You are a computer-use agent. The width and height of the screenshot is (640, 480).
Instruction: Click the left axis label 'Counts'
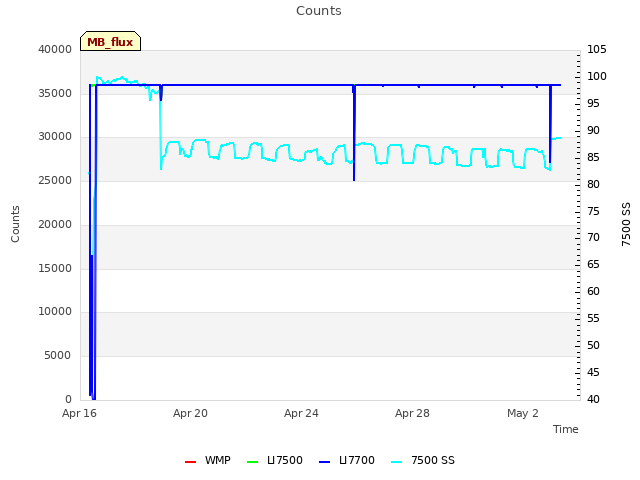pos(15,224)
